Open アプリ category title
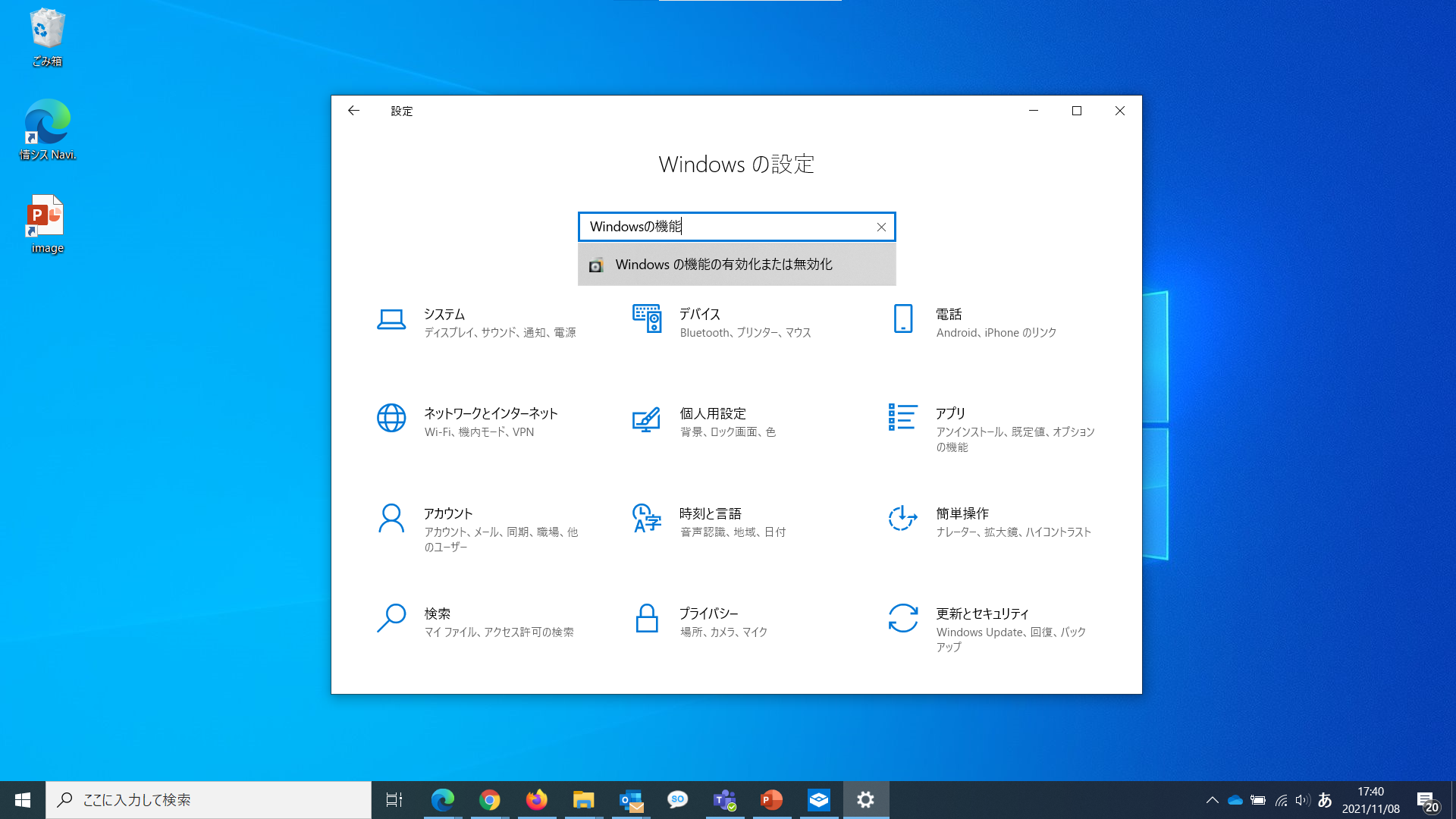Screen dimensions: 1456x819 950,413
